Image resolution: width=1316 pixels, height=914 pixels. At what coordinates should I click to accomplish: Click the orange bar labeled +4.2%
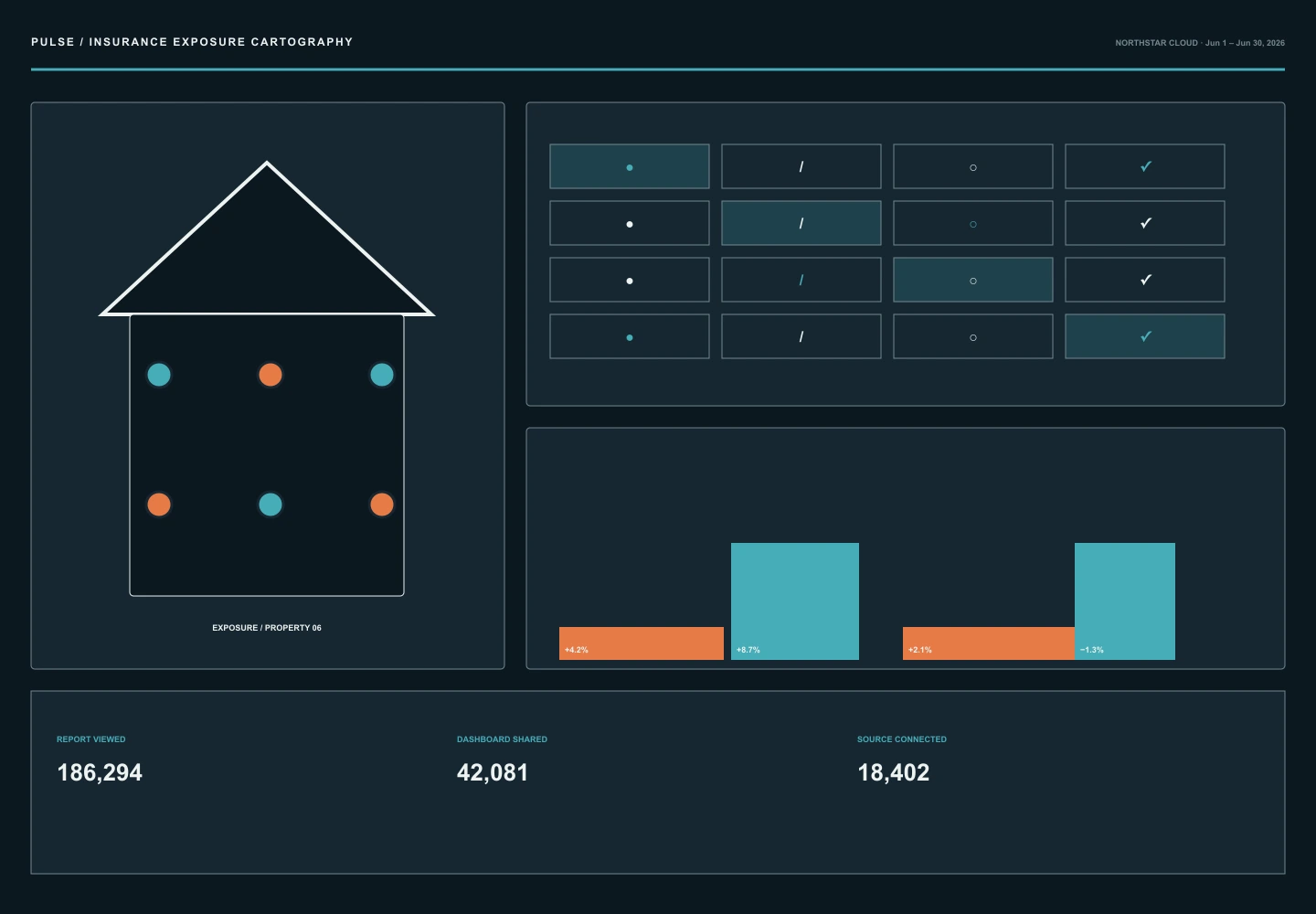(642, 643)
